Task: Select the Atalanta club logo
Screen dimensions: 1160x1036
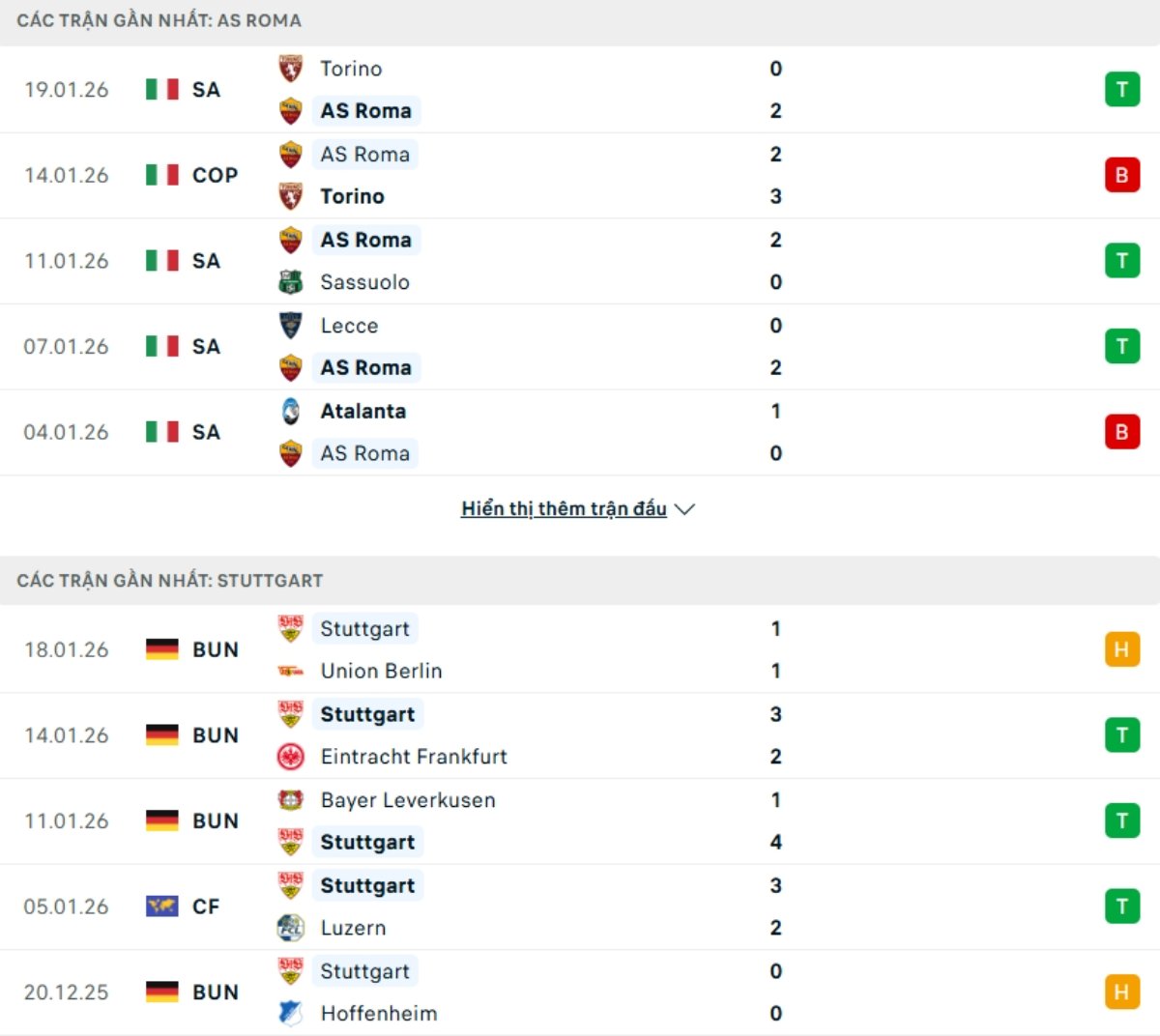Action: pos(292,411)
